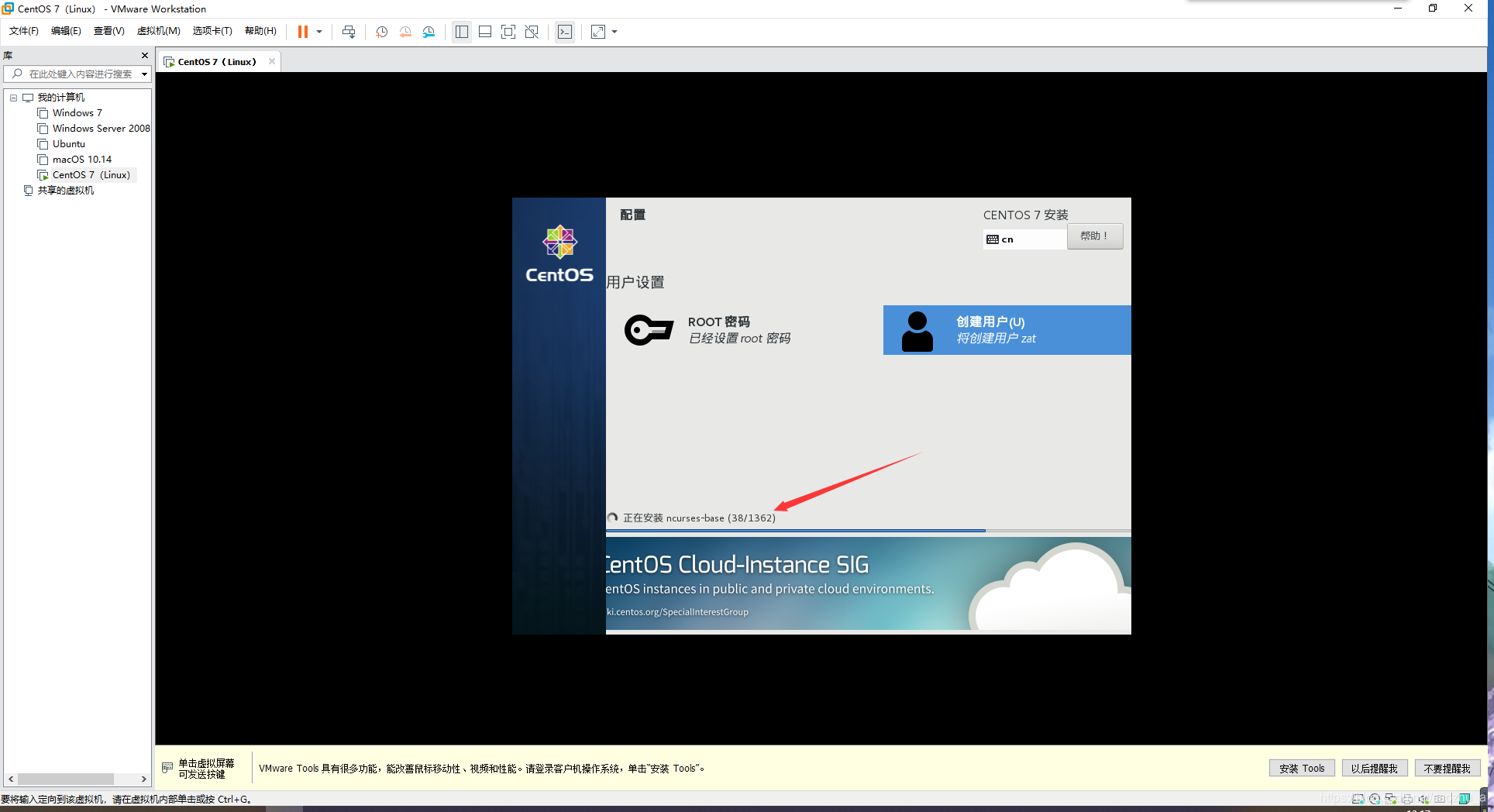The width and height of the screenshot is (1494, 812).
Task: Click the 安装 Tools button
Action: click(1302, 769)
